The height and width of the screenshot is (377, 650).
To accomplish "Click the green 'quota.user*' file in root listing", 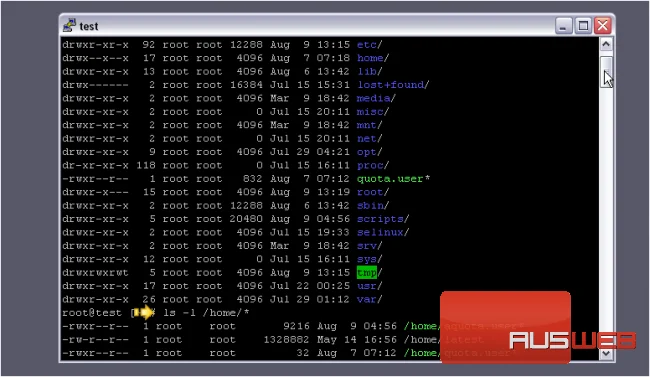I will 393,179.
